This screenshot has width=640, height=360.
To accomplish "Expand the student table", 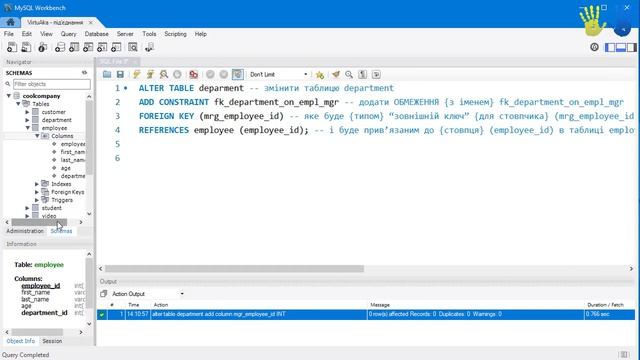I will pyautogui.click(x=27, y=208).
